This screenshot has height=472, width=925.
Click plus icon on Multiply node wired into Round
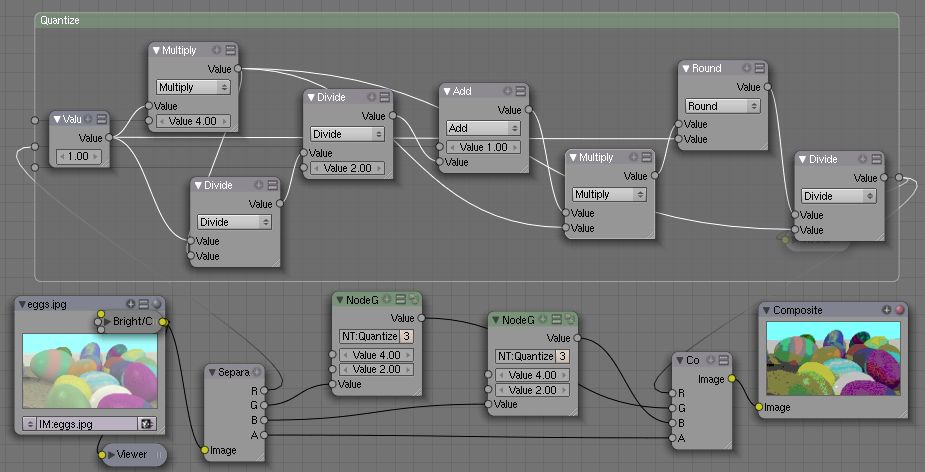click(x=634, y=157)
